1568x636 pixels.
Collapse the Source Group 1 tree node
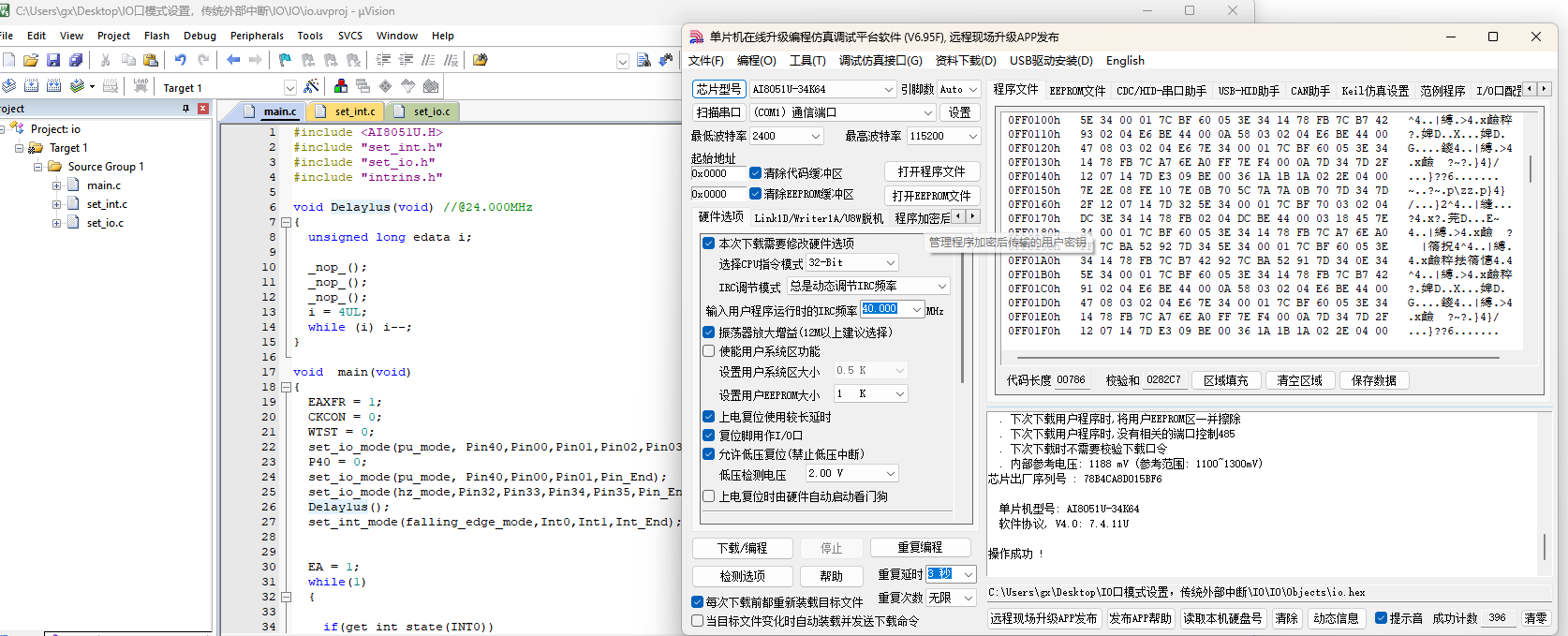coord(38,167)
